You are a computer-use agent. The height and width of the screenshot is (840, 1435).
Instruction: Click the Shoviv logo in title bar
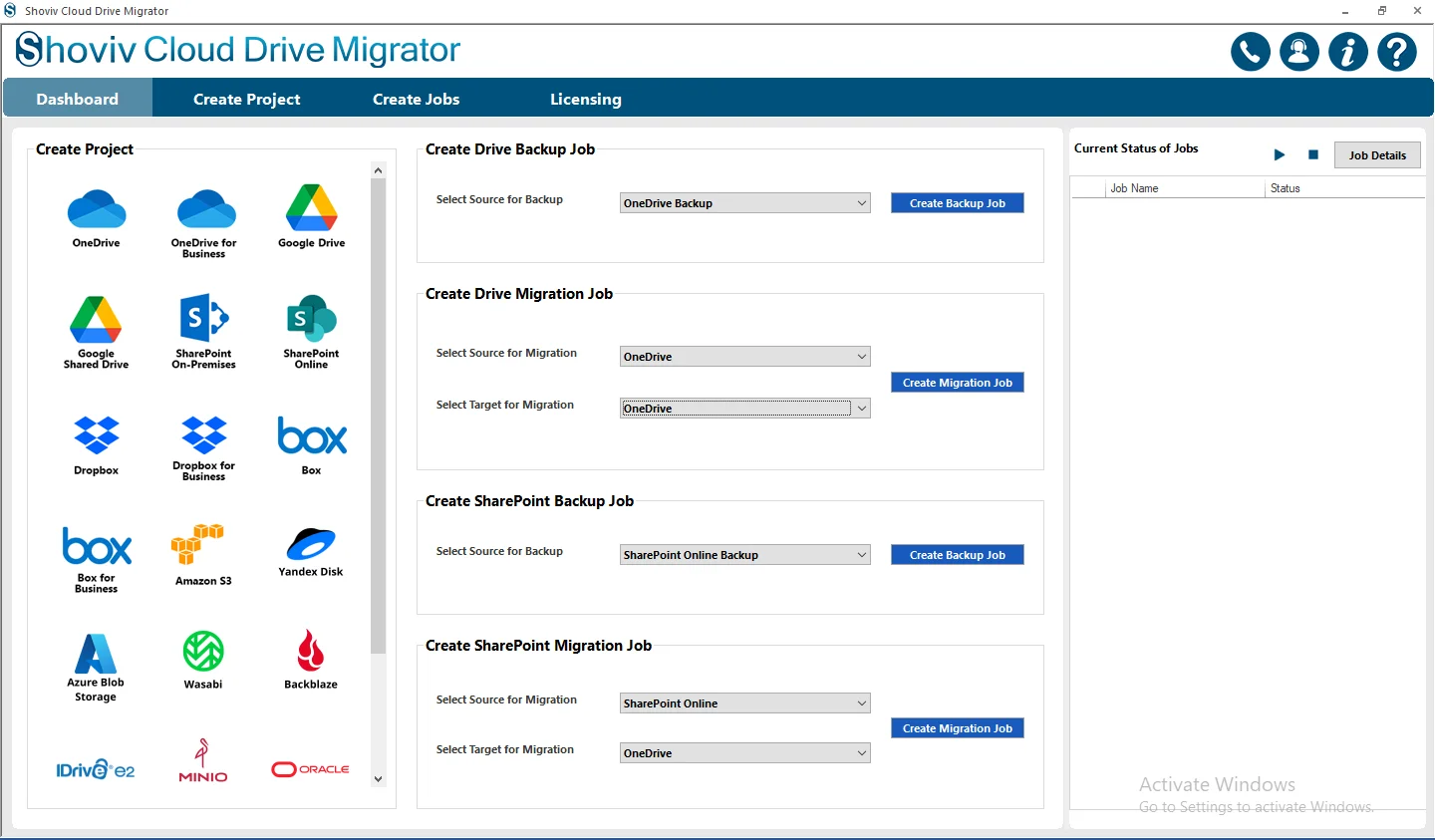pyautogui.click(x=10, y=11)
